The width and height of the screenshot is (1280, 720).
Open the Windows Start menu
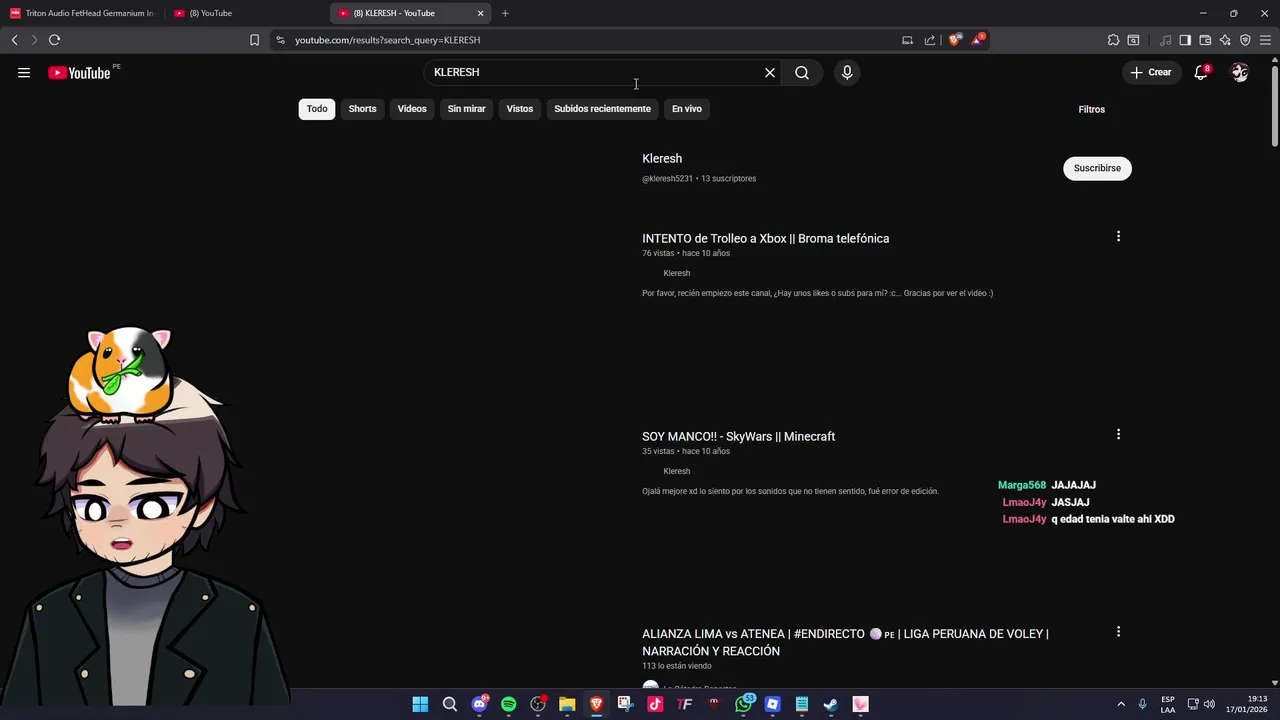[420, 704]
